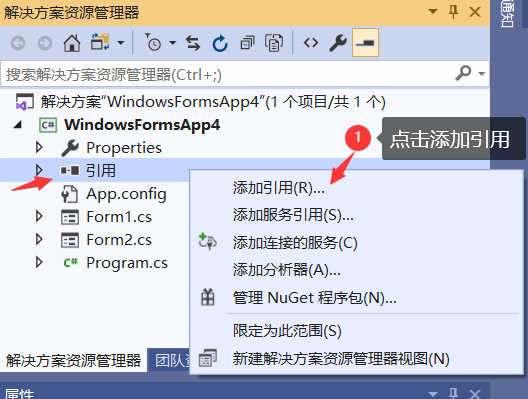This screenshot has width=528, height=399.
Task: Click the C# project icon beside WindowsFormsApp4
Action: point(48,125)
